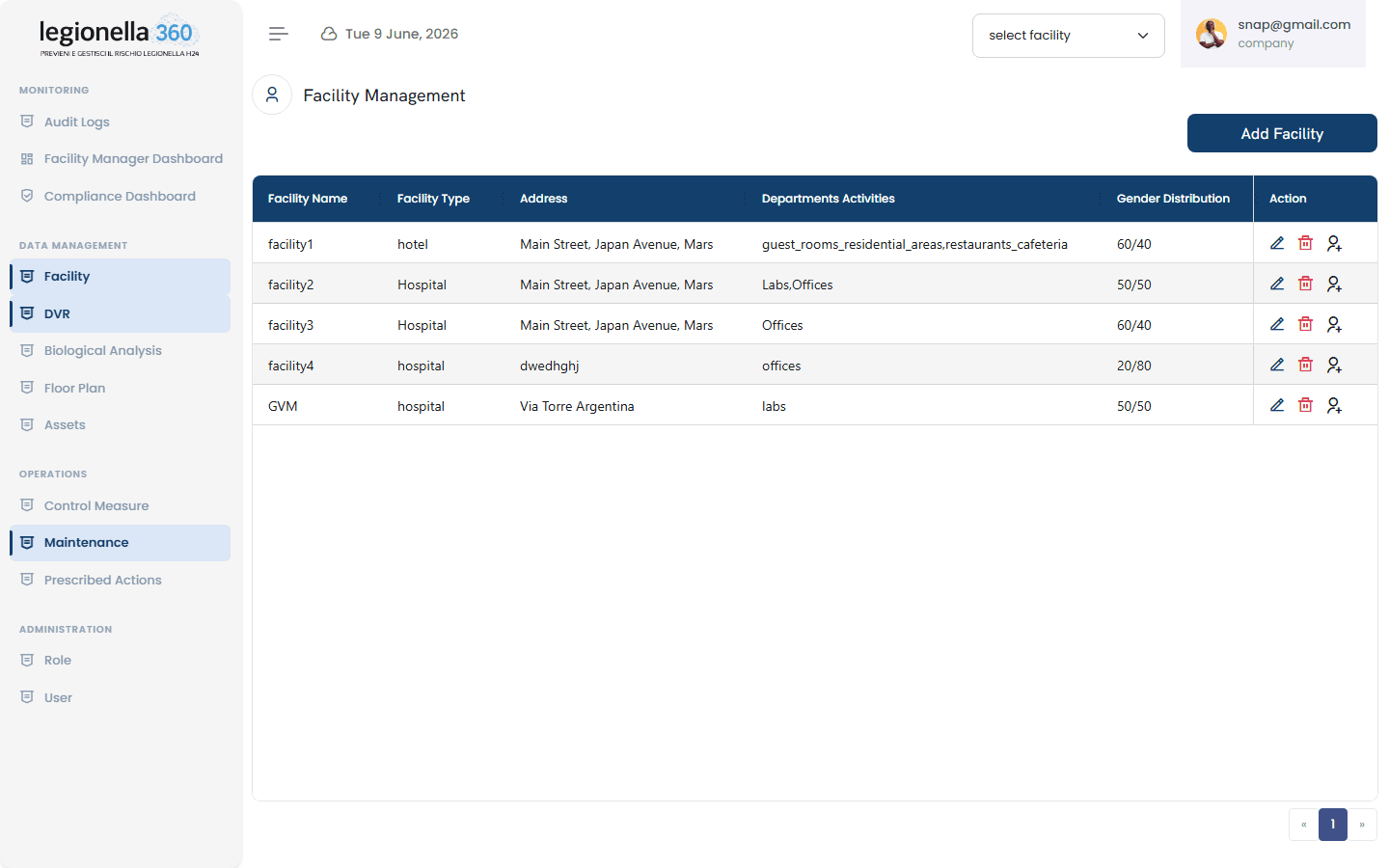
Task: Open Floor Plan page
Action: click(x=121, y=388)
